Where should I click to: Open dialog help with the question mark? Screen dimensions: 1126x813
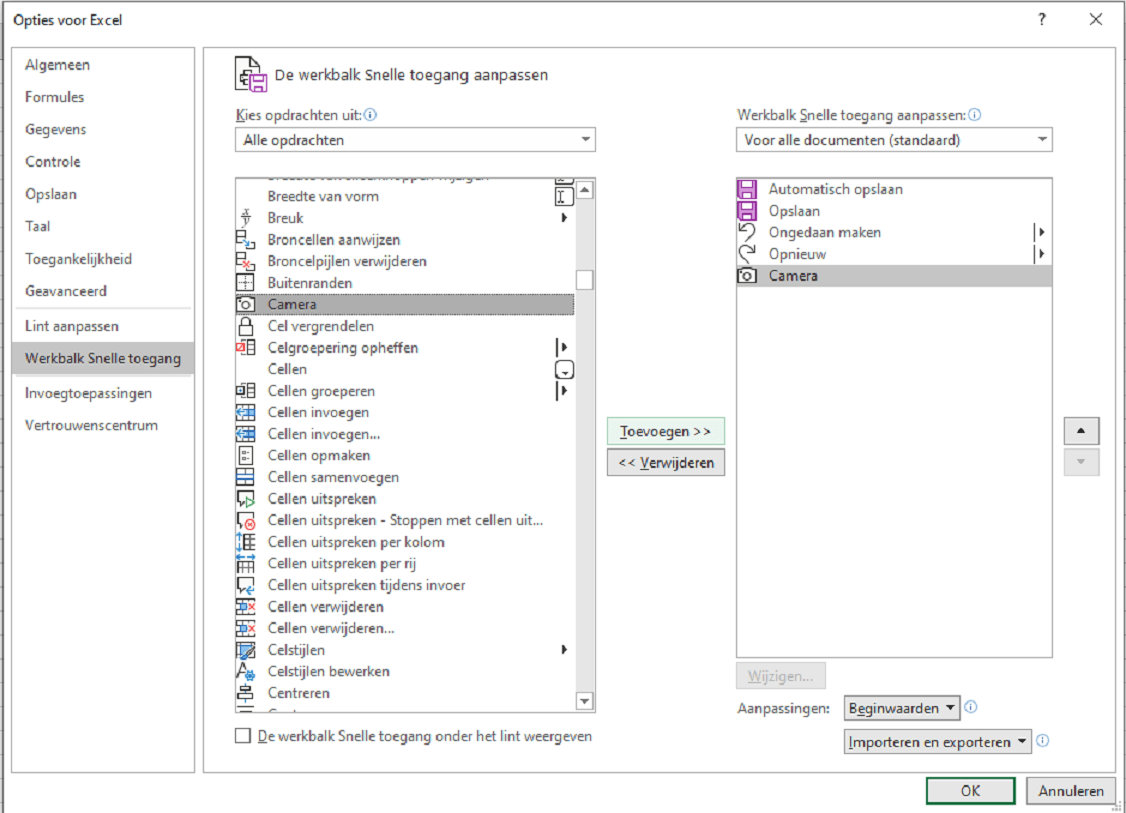point(1041,19)
